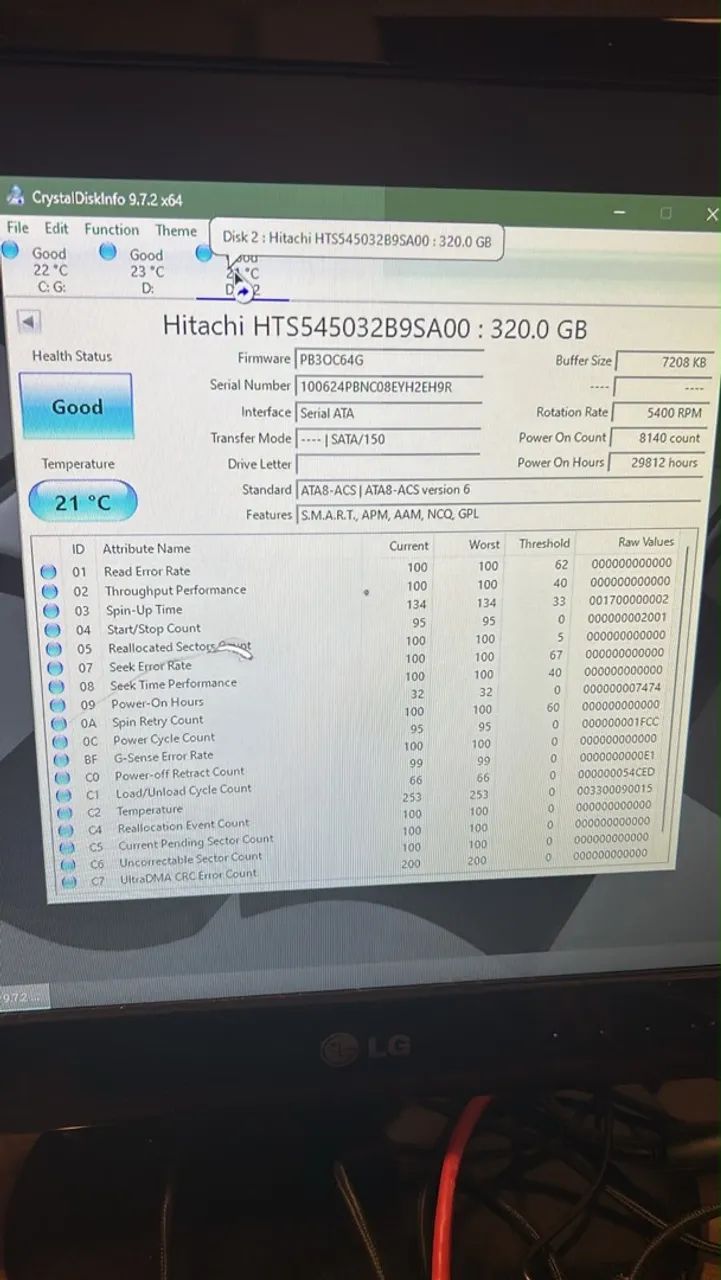
Task: Click the ID column header
Action: click(x=78, y=549)
